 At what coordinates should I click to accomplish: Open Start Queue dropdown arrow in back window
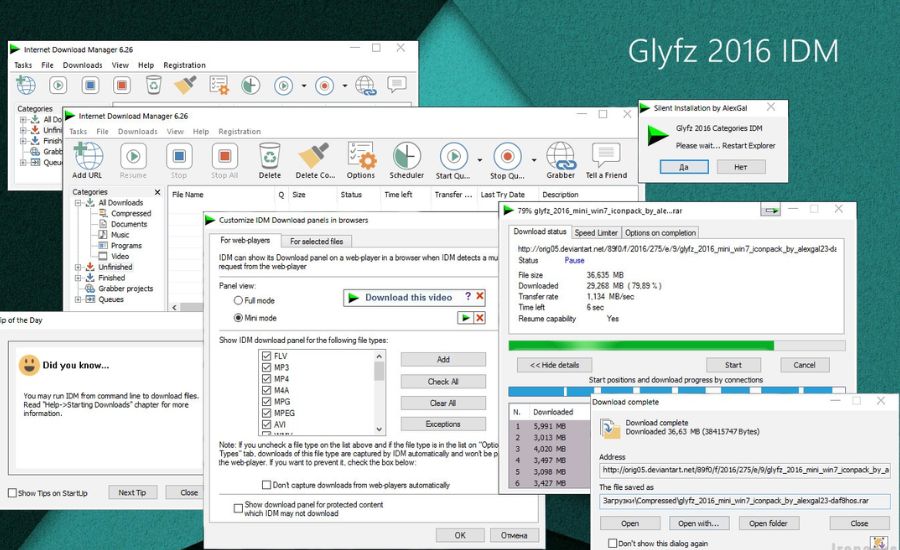pyautogui.click(x=304, y=86)
